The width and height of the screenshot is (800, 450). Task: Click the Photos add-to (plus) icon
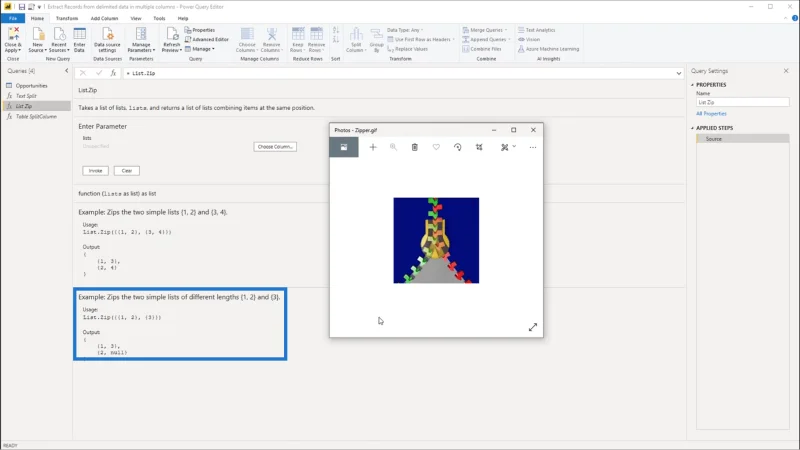[x=373, y=147]
